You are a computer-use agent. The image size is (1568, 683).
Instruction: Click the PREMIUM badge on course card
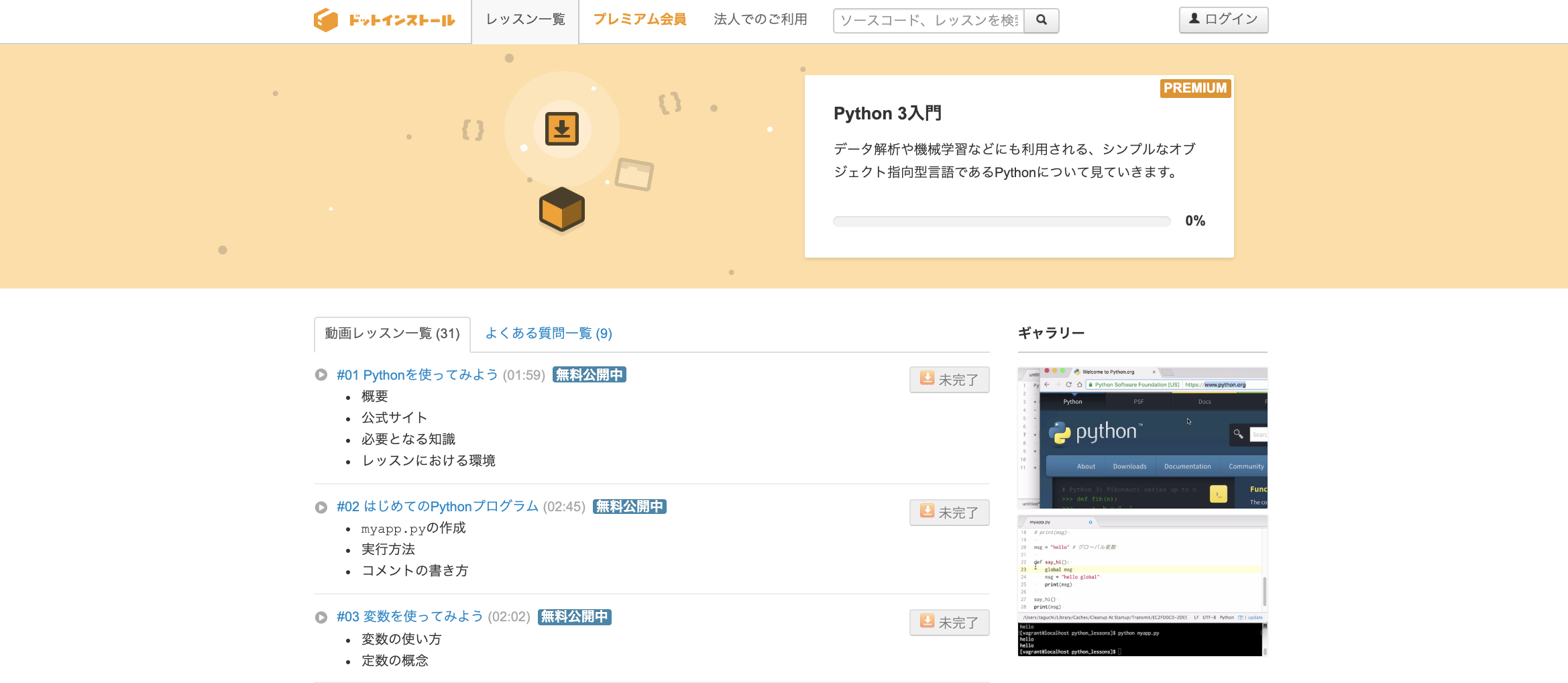1195,88
